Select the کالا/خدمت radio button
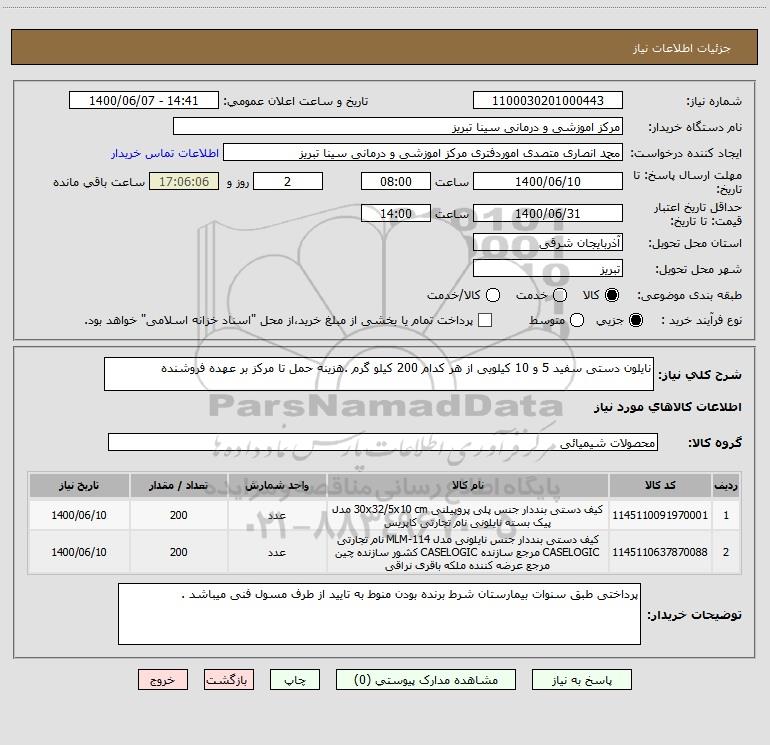Image resolution: width=770 pixels, height=745 pixels. [x=493, y=295]
